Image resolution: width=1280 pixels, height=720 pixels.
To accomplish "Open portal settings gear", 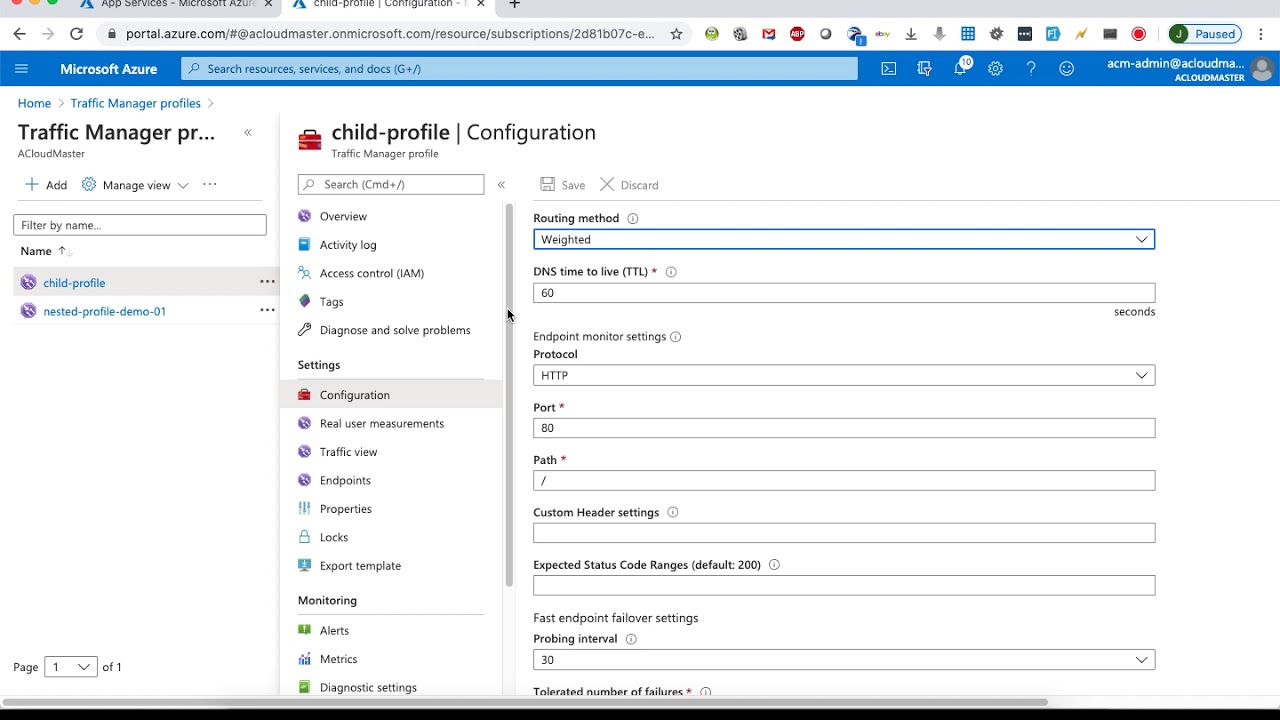I will click(x=995, y=69).
